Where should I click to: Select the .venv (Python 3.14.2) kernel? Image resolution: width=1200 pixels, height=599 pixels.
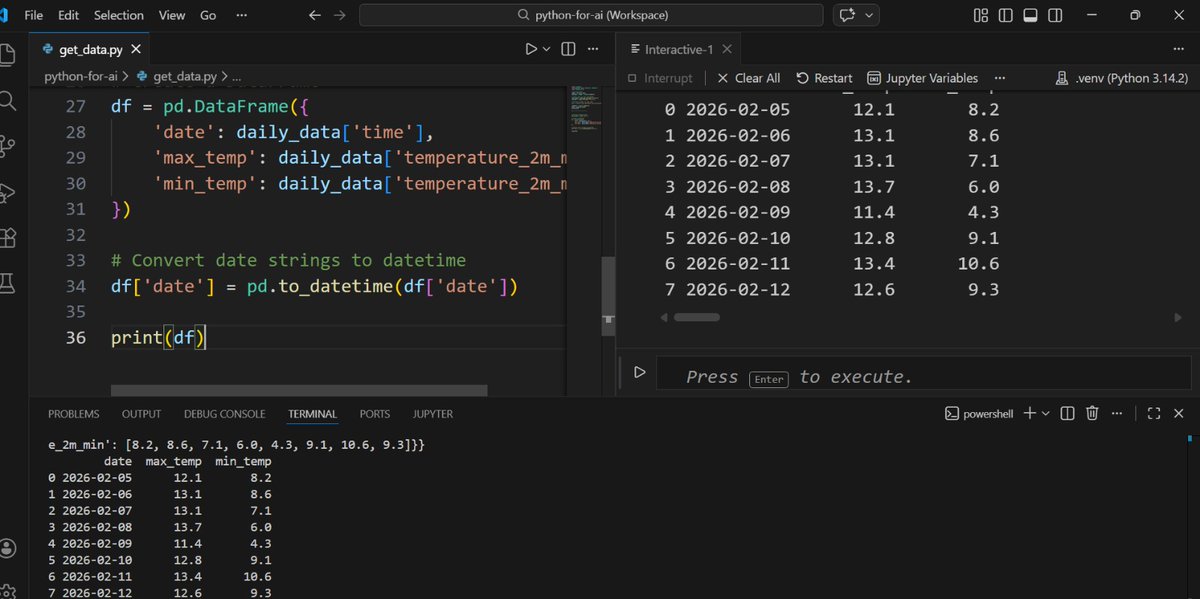click(1122, 78)
